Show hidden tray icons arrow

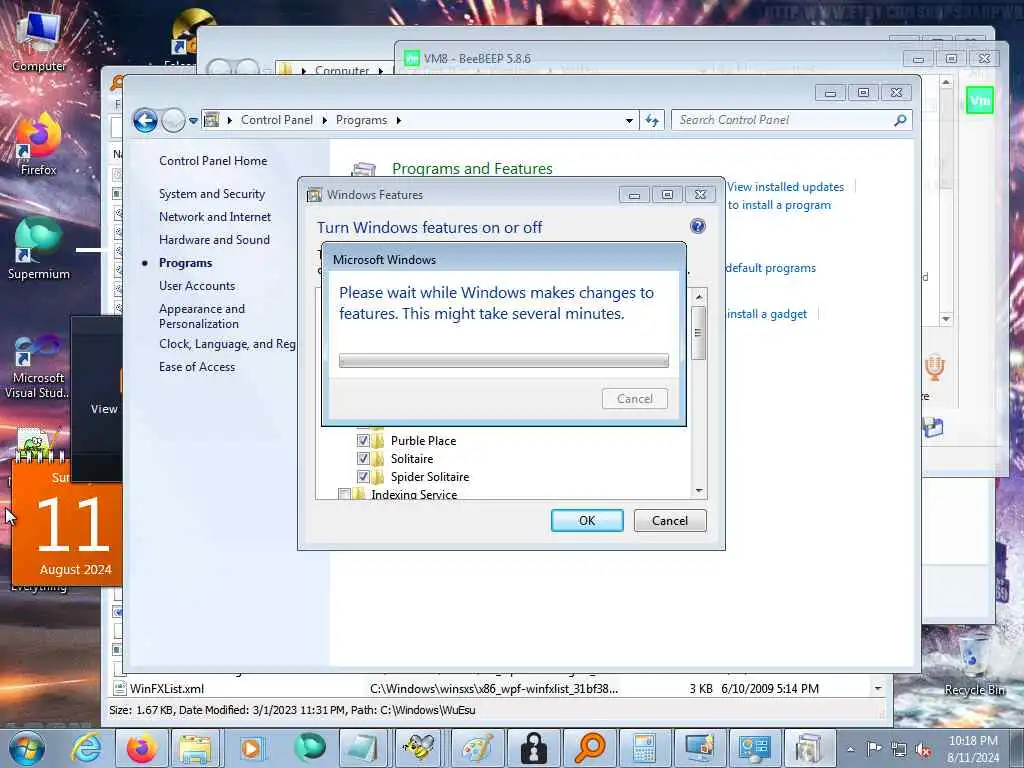tap(850, 750)
